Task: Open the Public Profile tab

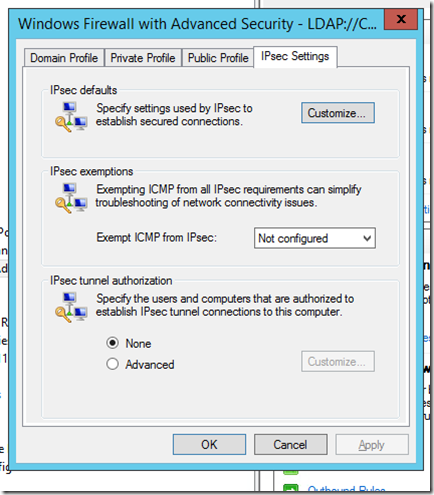Action: (x=218, y=58)
